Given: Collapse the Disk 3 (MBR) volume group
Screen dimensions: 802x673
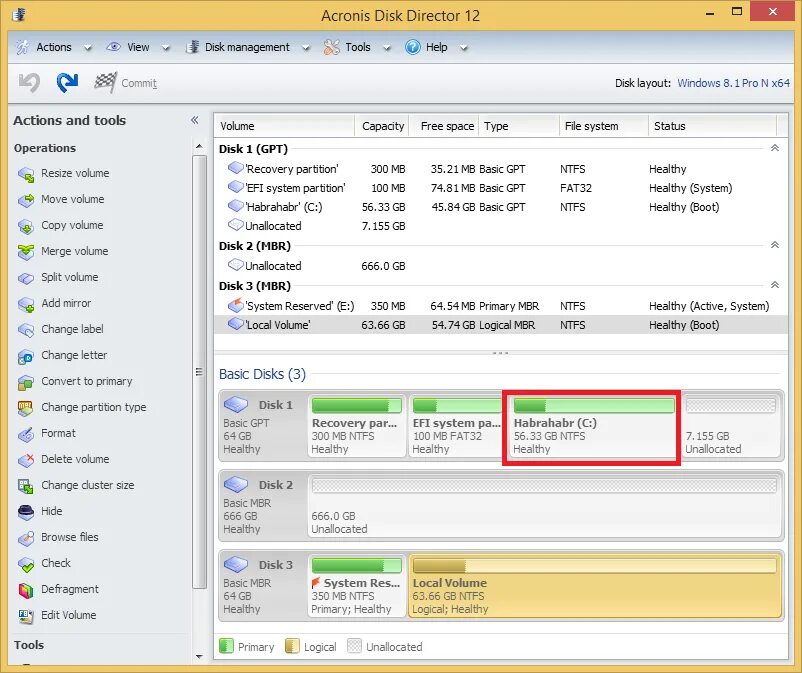Looking at the screenshot, I should coord(775,285).
